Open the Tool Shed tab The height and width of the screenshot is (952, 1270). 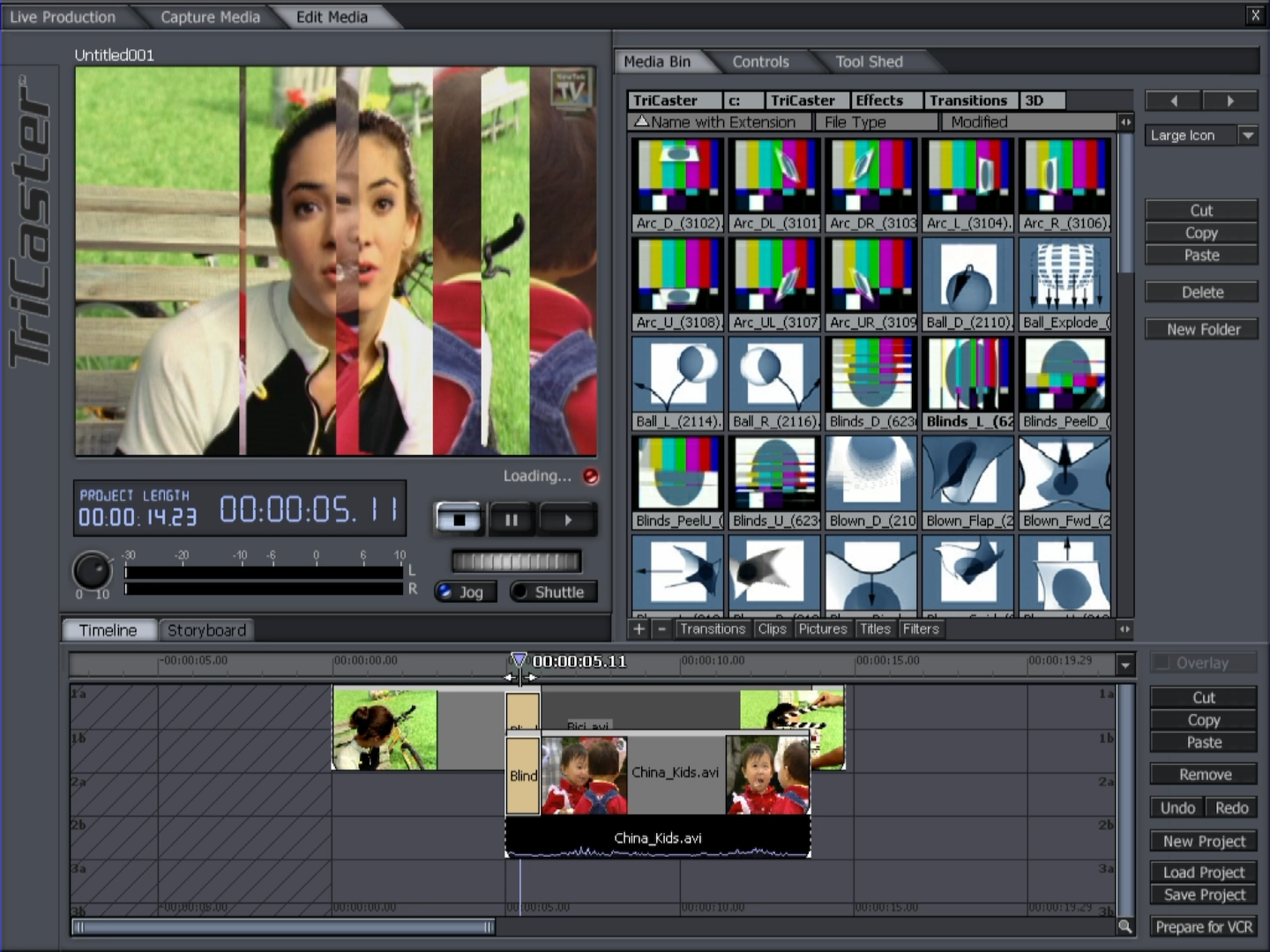pos(869,62)
